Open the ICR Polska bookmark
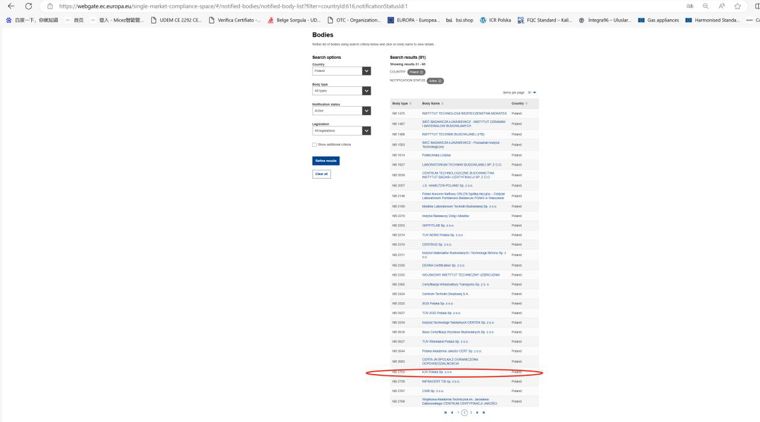 click(495, 20)
